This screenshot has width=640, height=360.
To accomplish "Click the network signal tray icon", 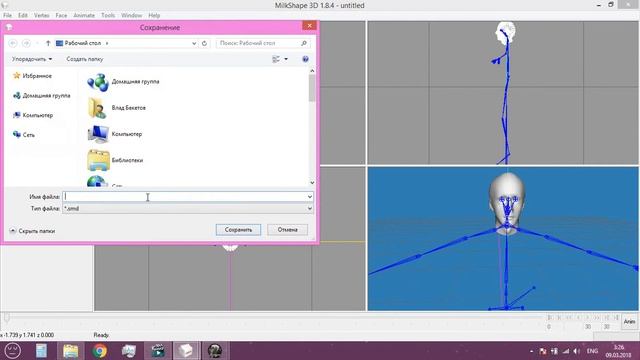I will point(565,351).
